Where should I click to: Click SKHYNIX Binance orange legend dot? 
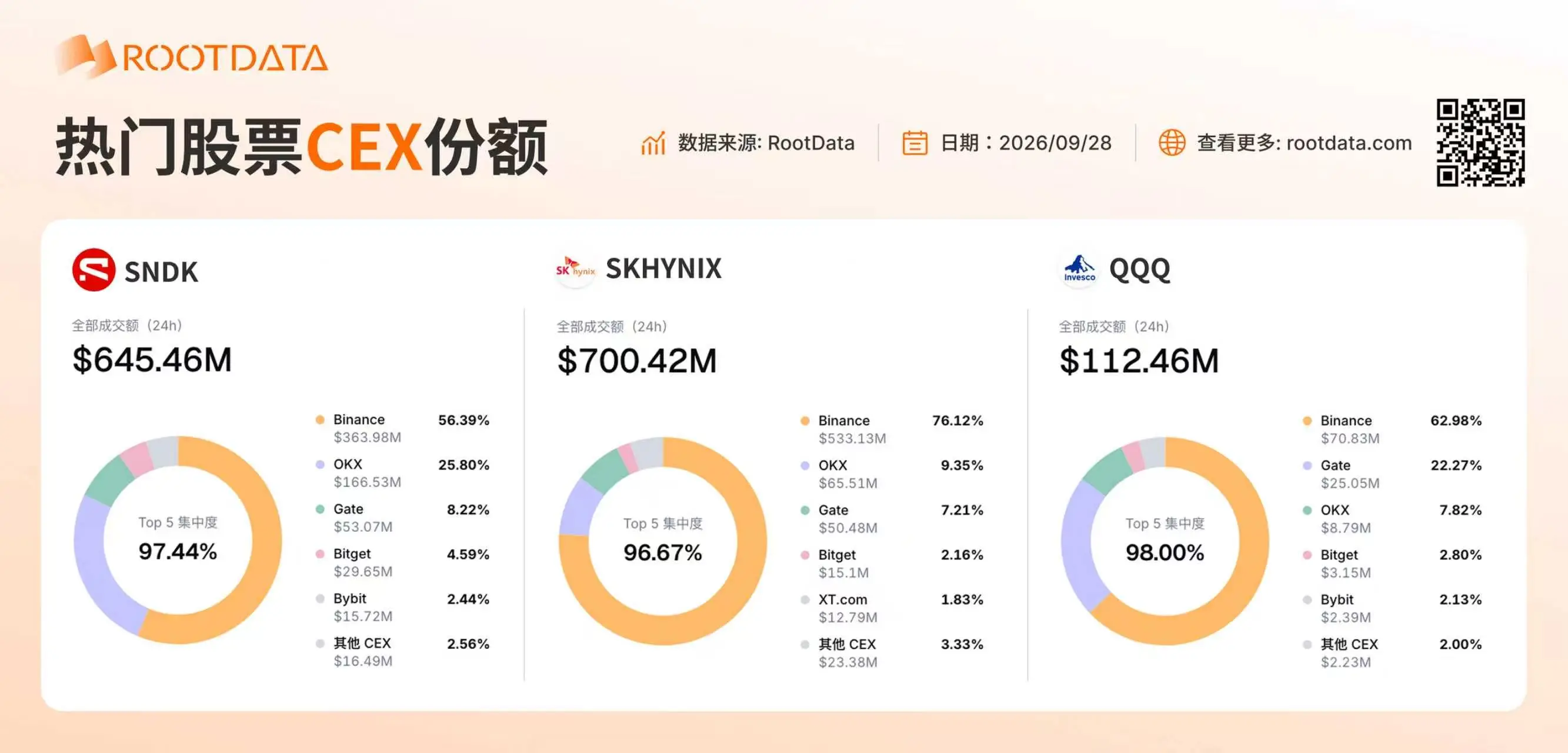(805, 421)
